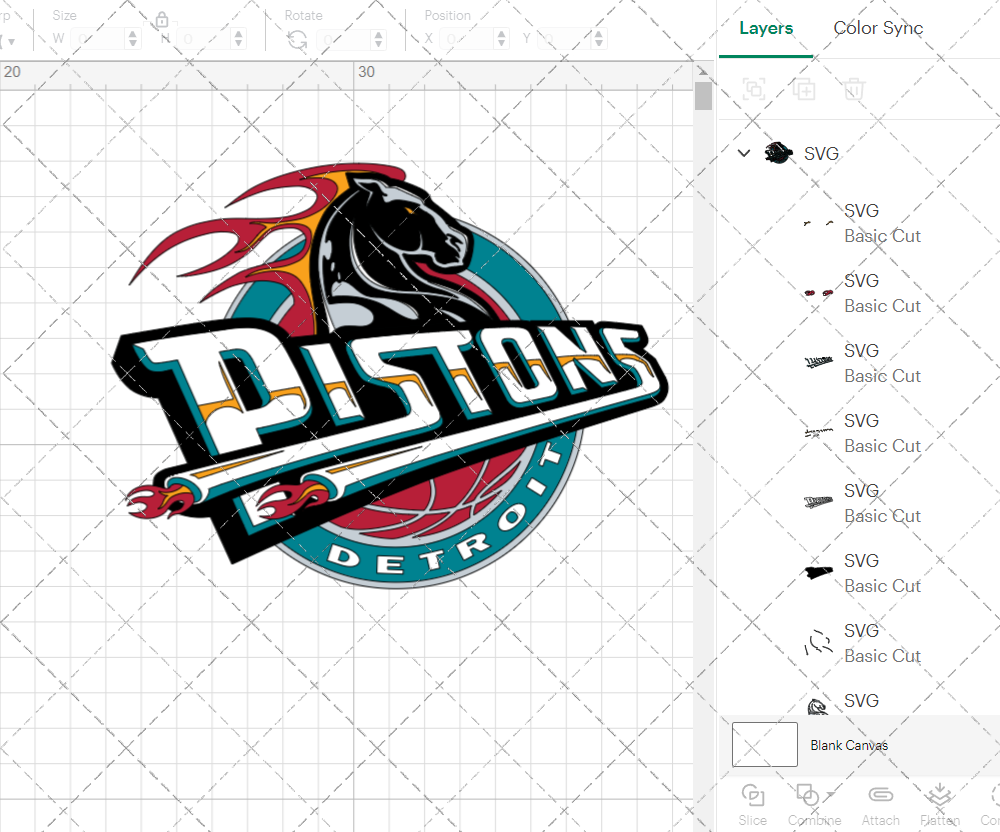Click the Attach tool
Image resolution: width=1000 pixels, height=832 pixels.
point(880,805)
